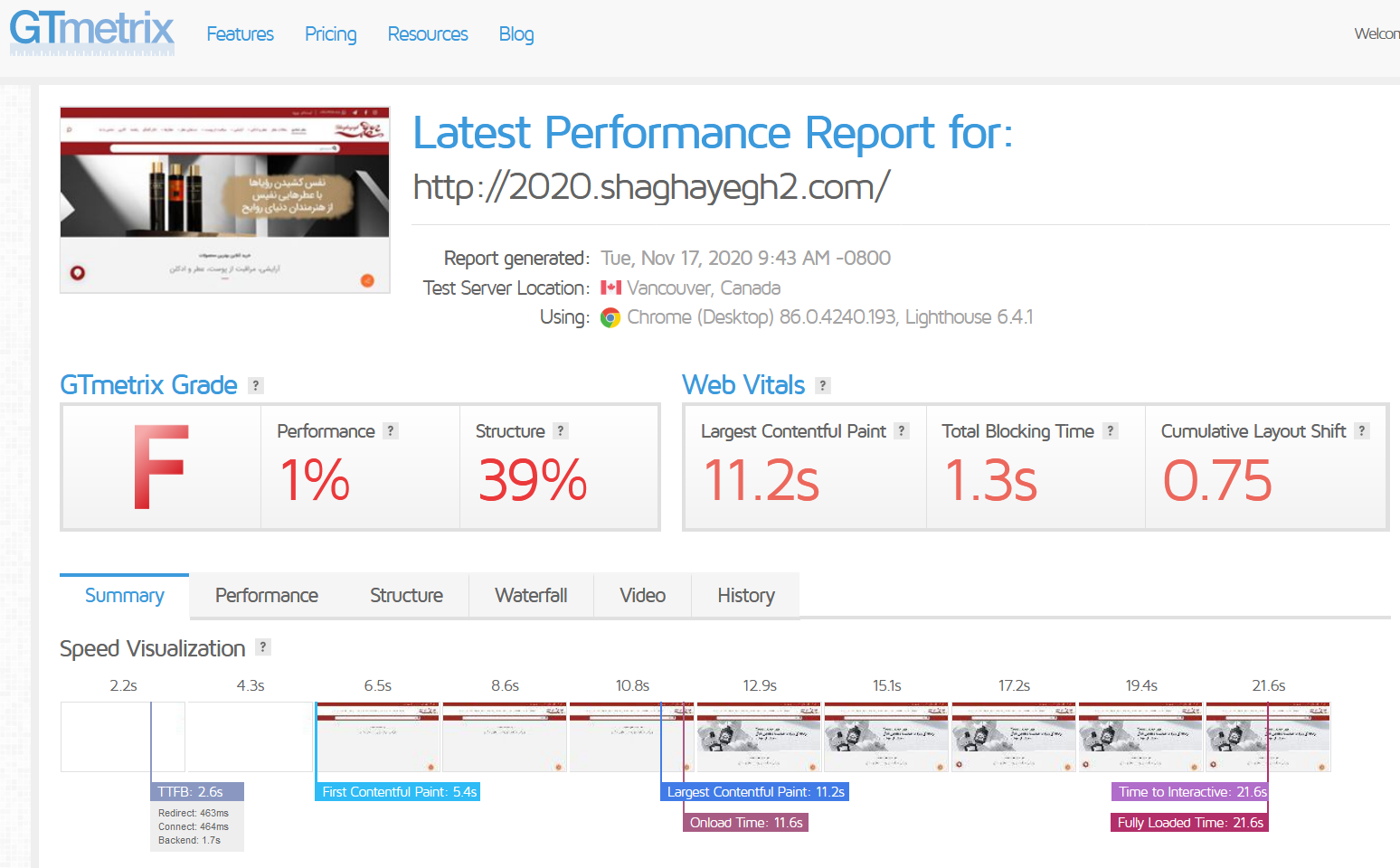Click the Speed Visualization heading
This screenshot has width=1400, height=868.
152,648
